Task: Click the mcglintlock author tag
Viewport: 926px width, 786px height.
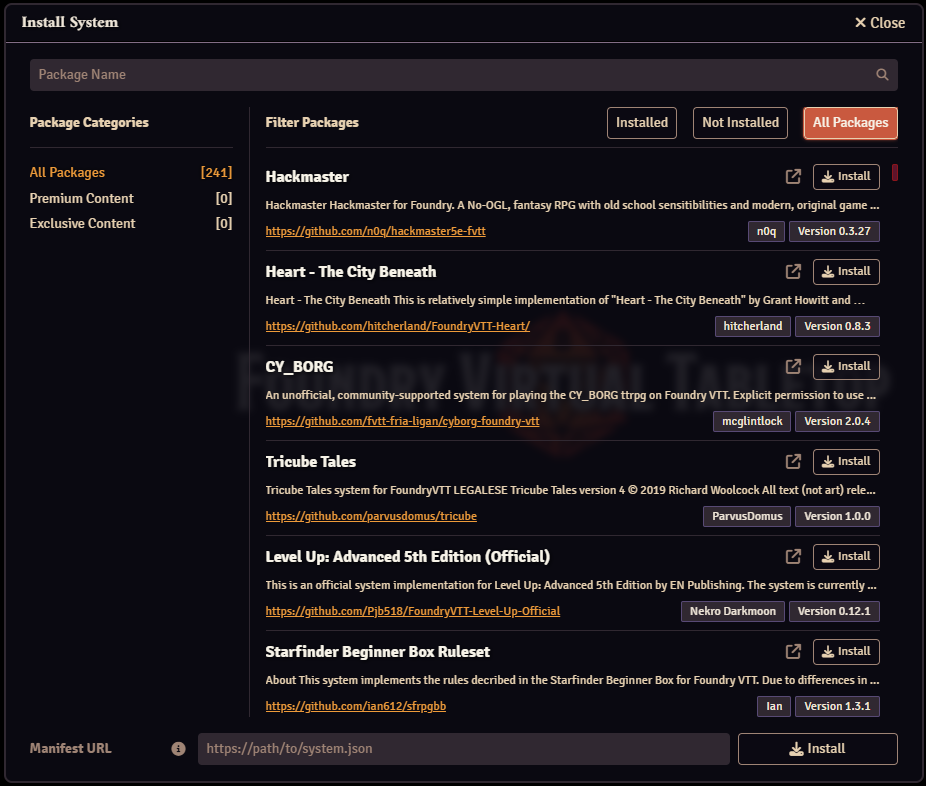Action: tap(752, 422)
